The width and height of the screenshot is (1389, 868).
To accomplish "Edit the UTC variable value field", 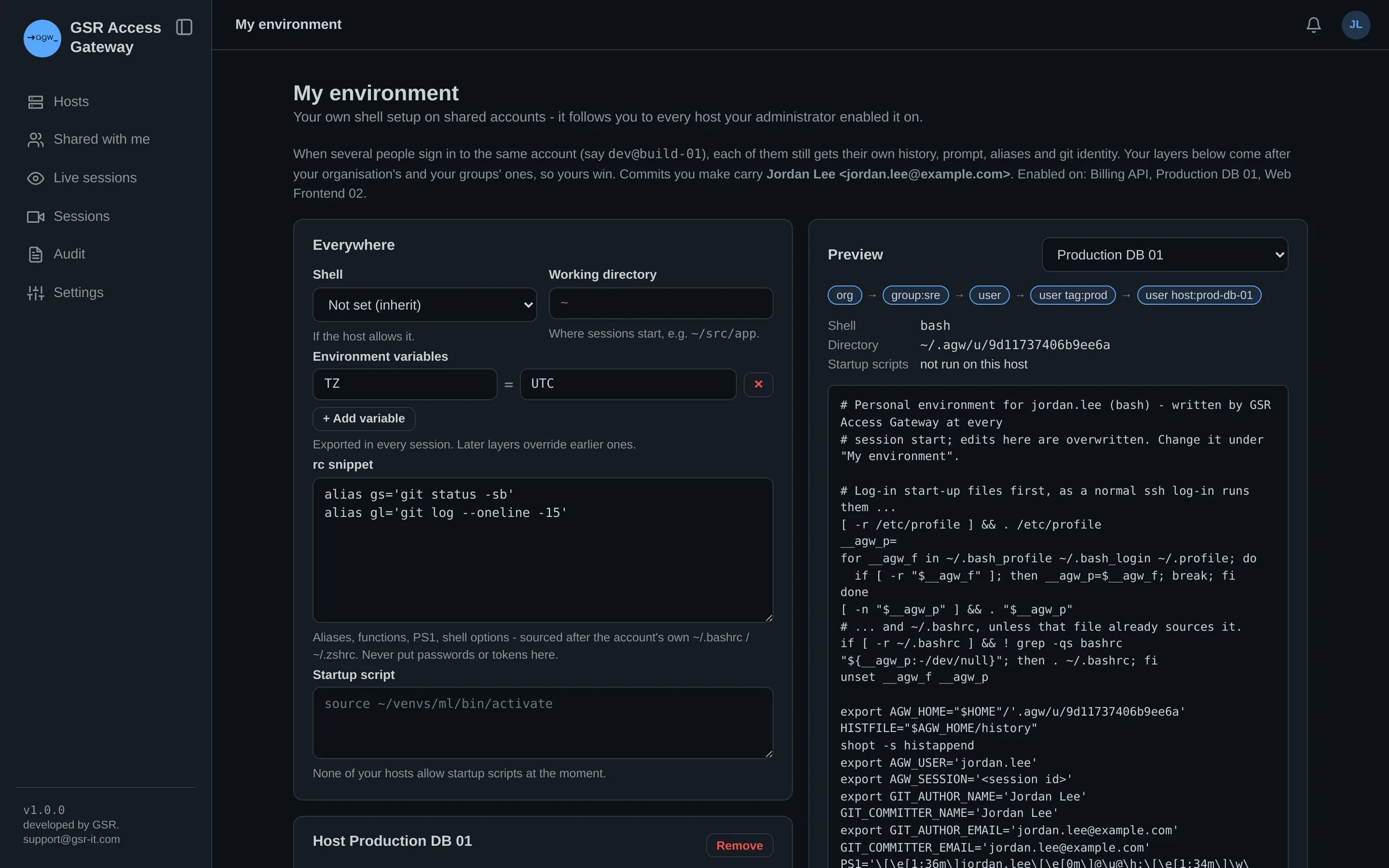I will click(628, 384).
